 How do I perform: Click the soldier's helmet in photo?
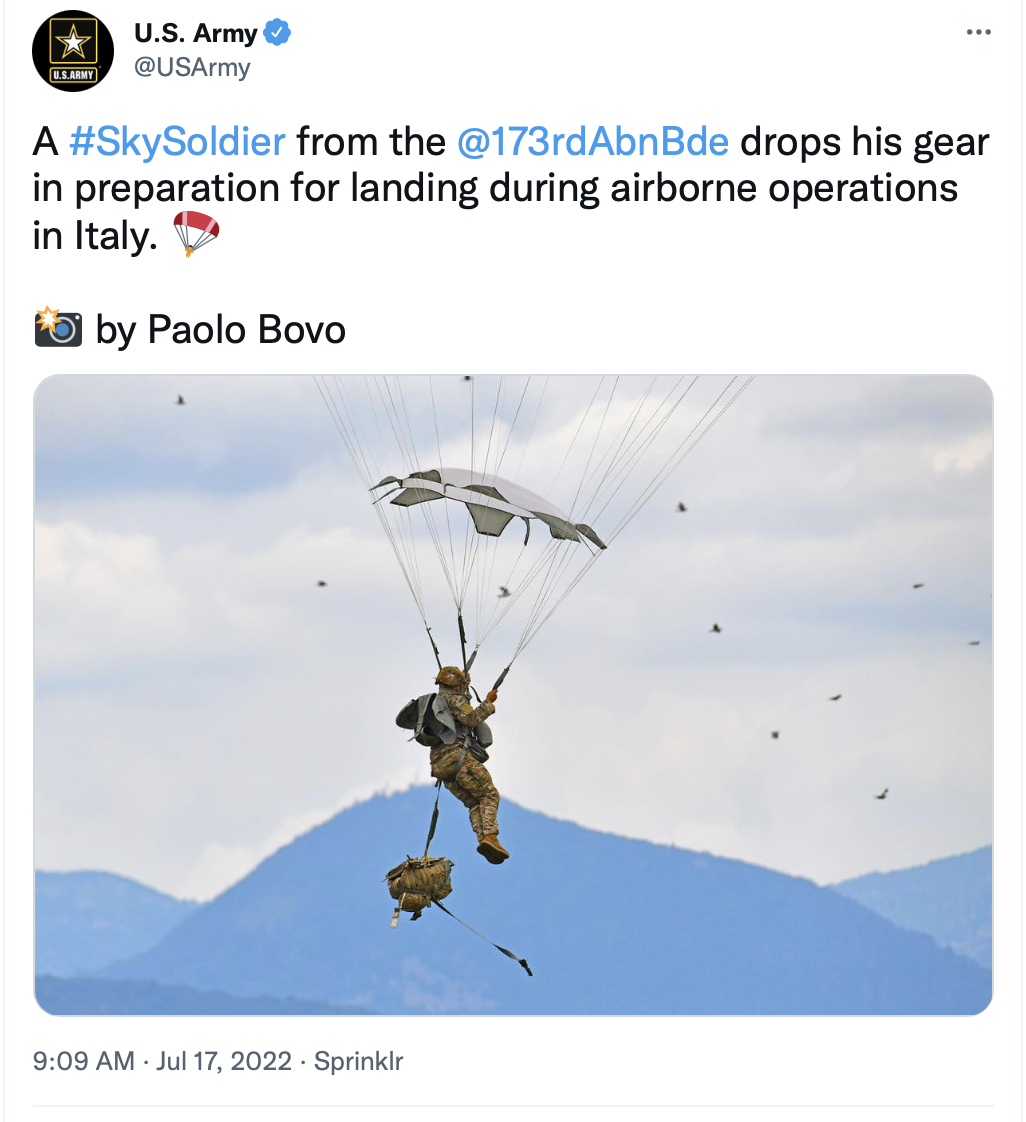click(450, 676)
